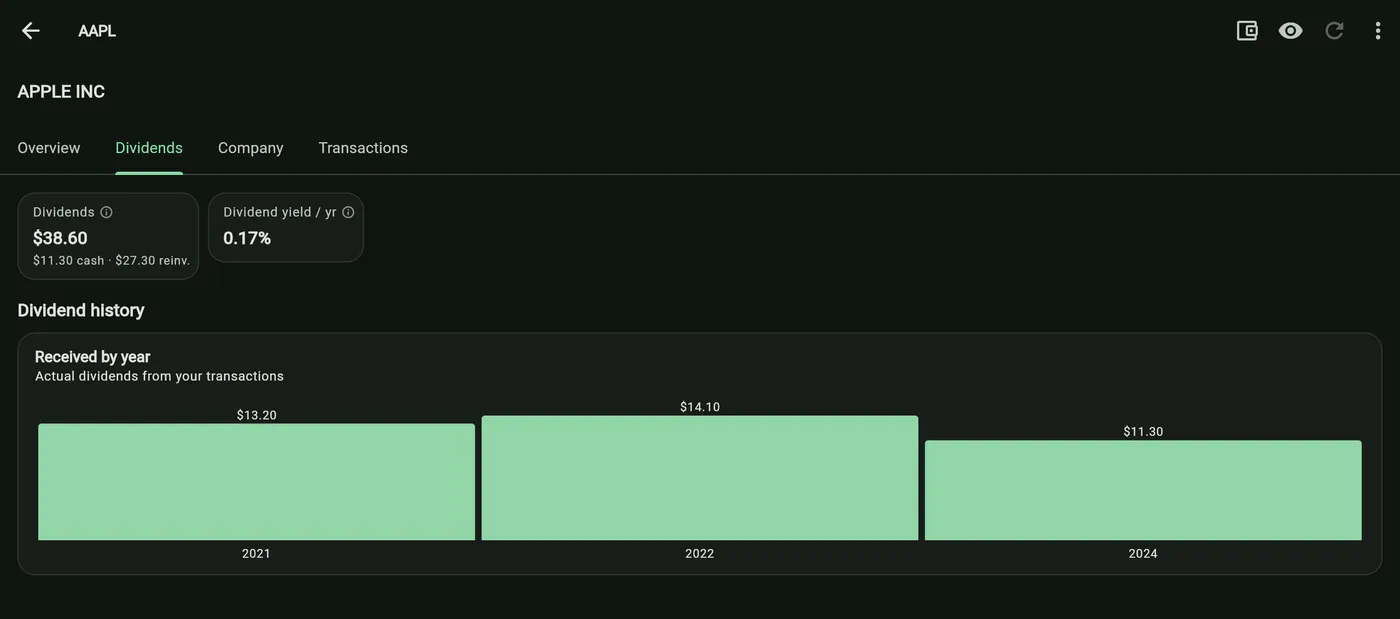Screen dimensions: 1400x619
Task: Click the $11.30 bar value label
Action: [x=1143, y=432]
